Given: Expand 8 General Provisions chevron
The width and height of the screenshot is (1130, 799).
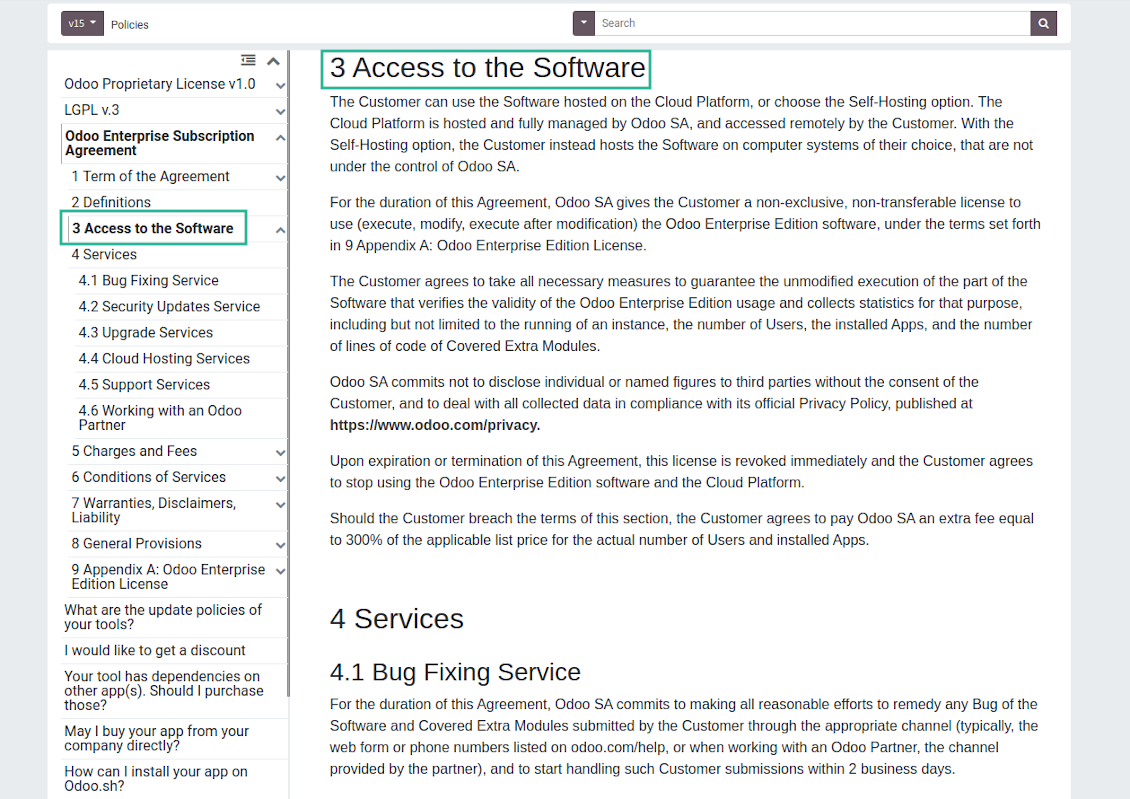Looking at the screenshot, I should coord(280,545).
